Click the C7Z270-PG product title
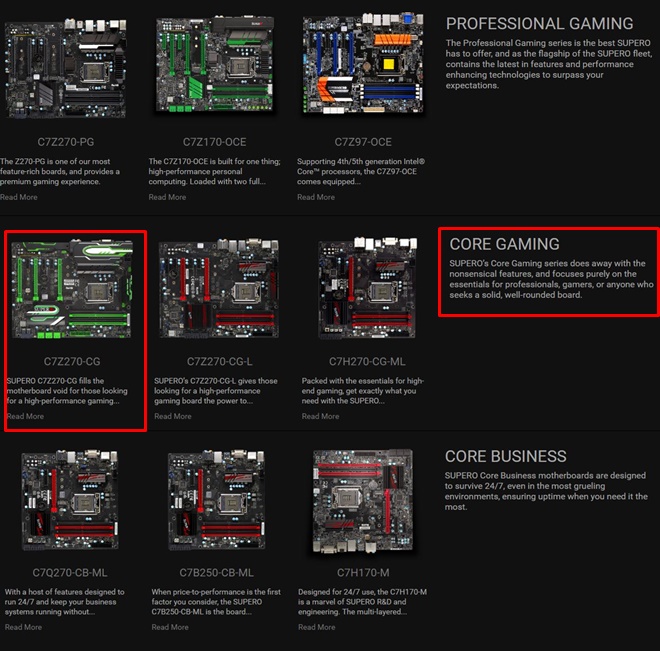 click(66, 142)
